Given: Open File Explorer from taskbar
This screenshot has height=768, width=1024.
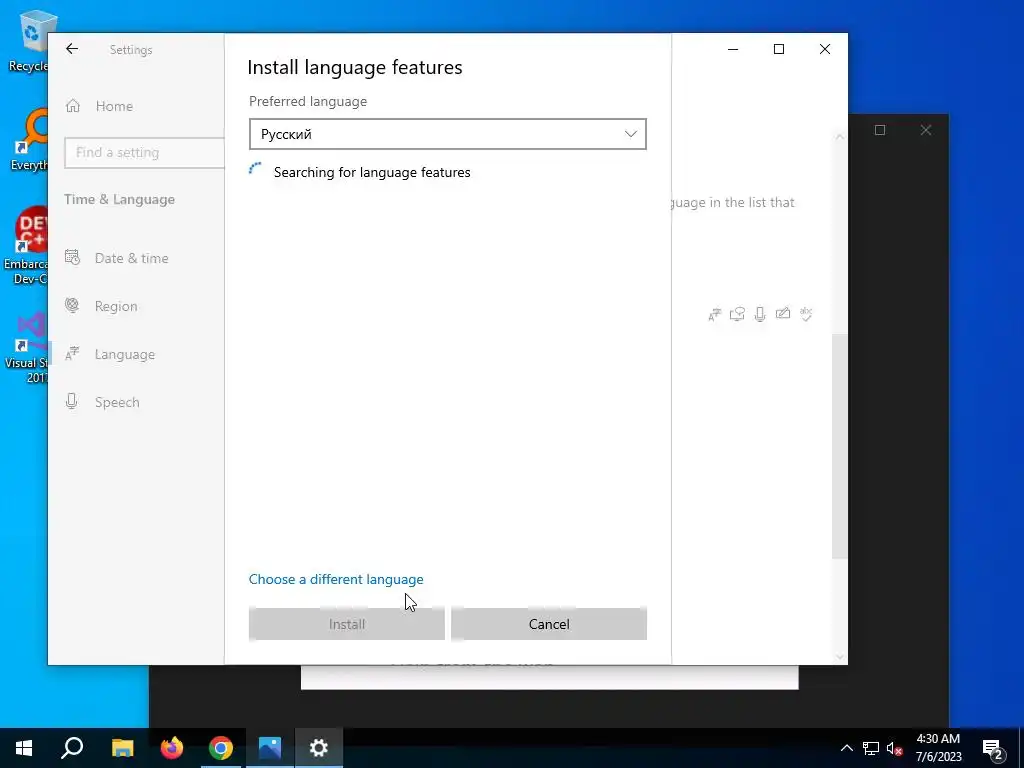Looking at the screenshot, I should click(x=122, y=748).
